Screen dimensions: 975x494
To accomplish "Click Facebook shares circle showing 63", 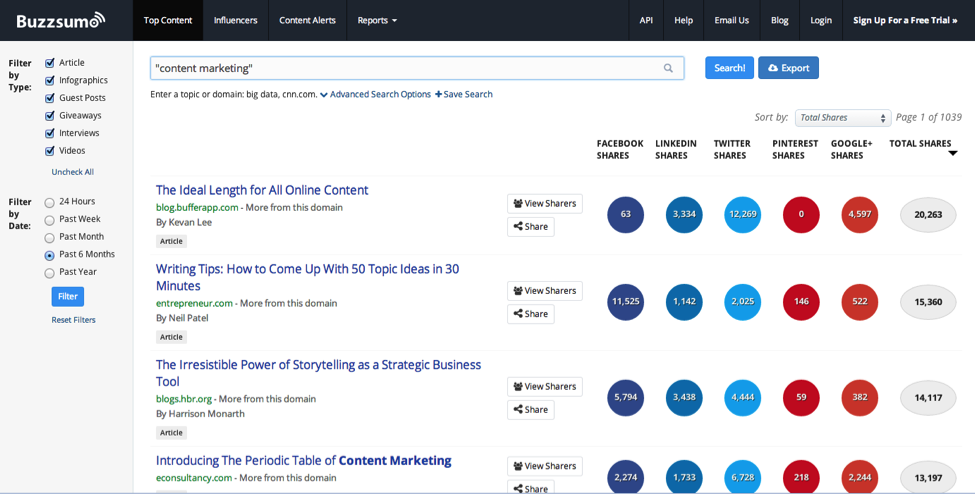I will point(625,214).
